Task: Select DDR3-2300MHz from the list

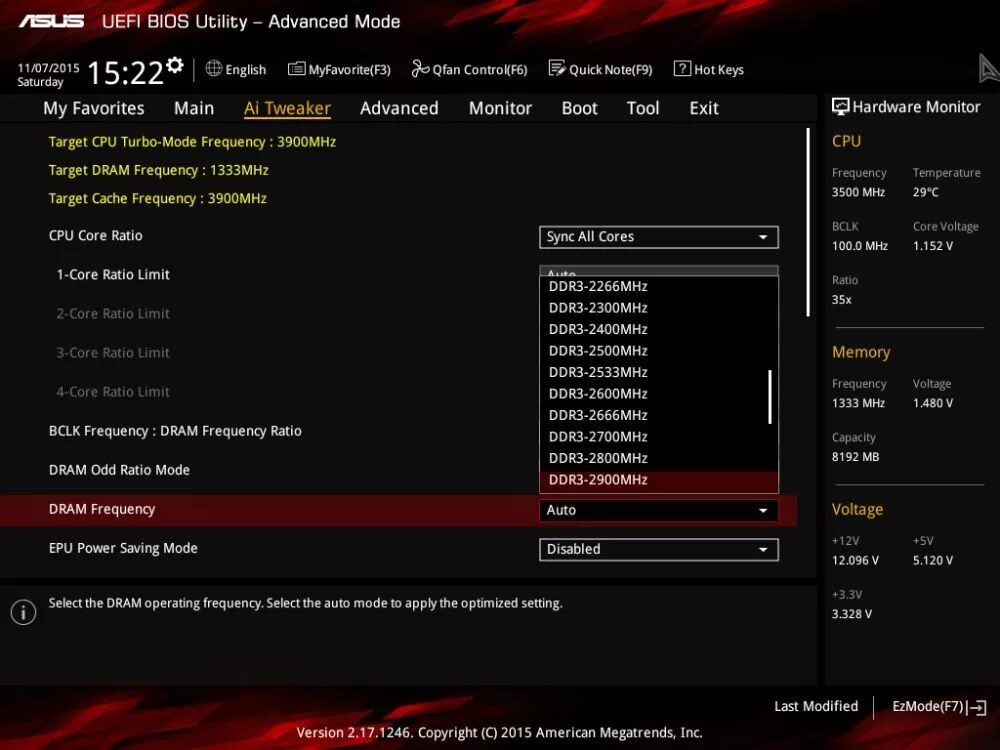Action: [659, 308]
